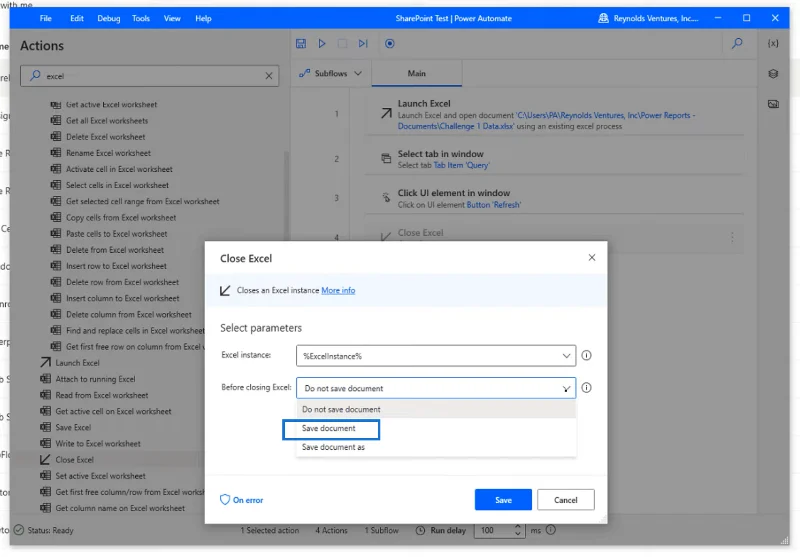Click the Run delay info icon

(x=551, y=530)
